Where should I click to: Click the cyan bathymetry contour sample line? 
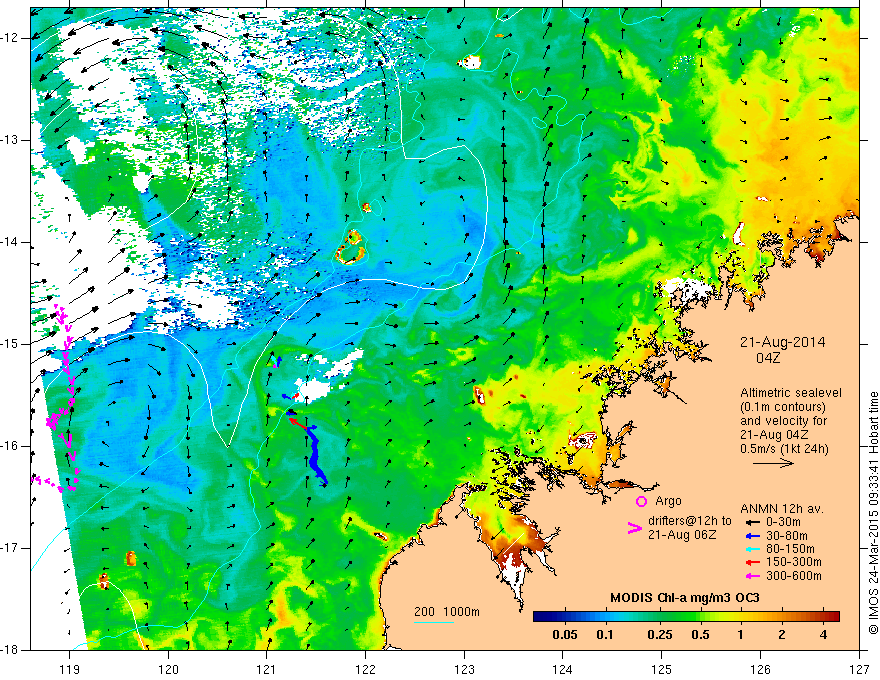click(434, 622)
